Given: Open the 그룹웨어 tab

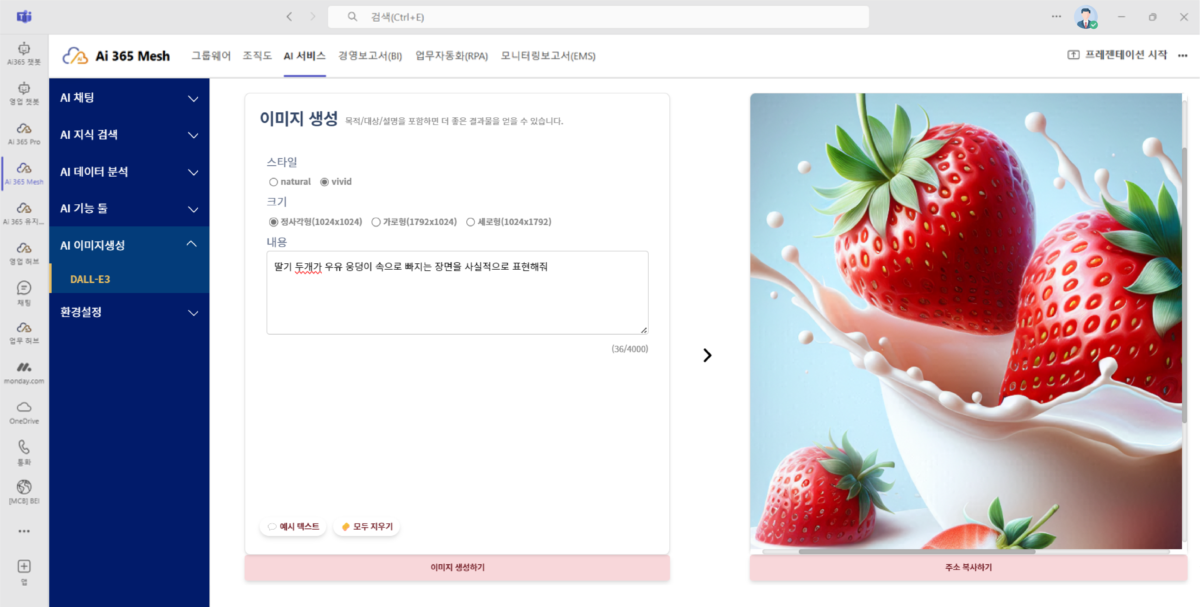Looking at the screenshot, I should pos(211,56).
